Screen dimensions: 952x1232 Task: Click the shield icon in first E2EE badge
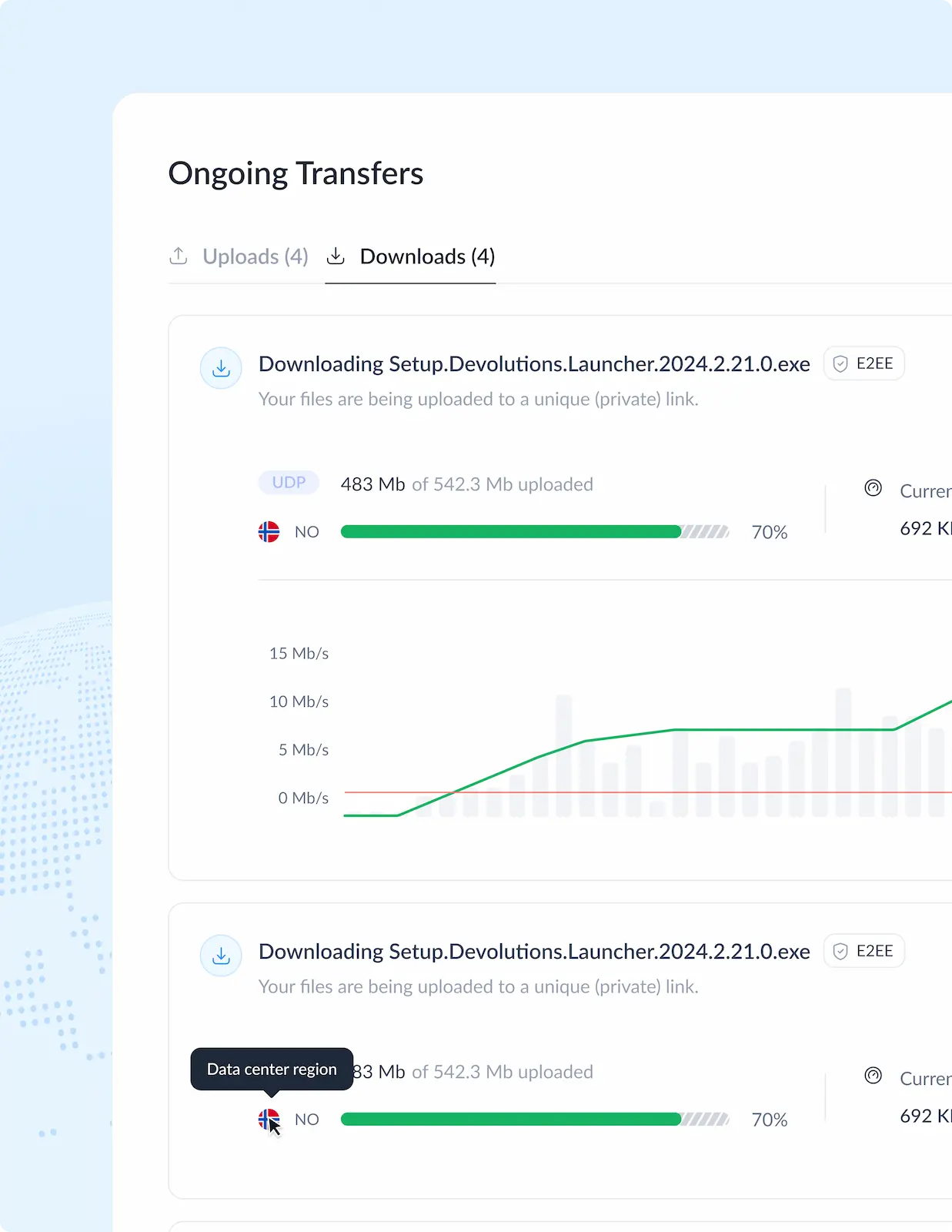click(x=840, y=363)
